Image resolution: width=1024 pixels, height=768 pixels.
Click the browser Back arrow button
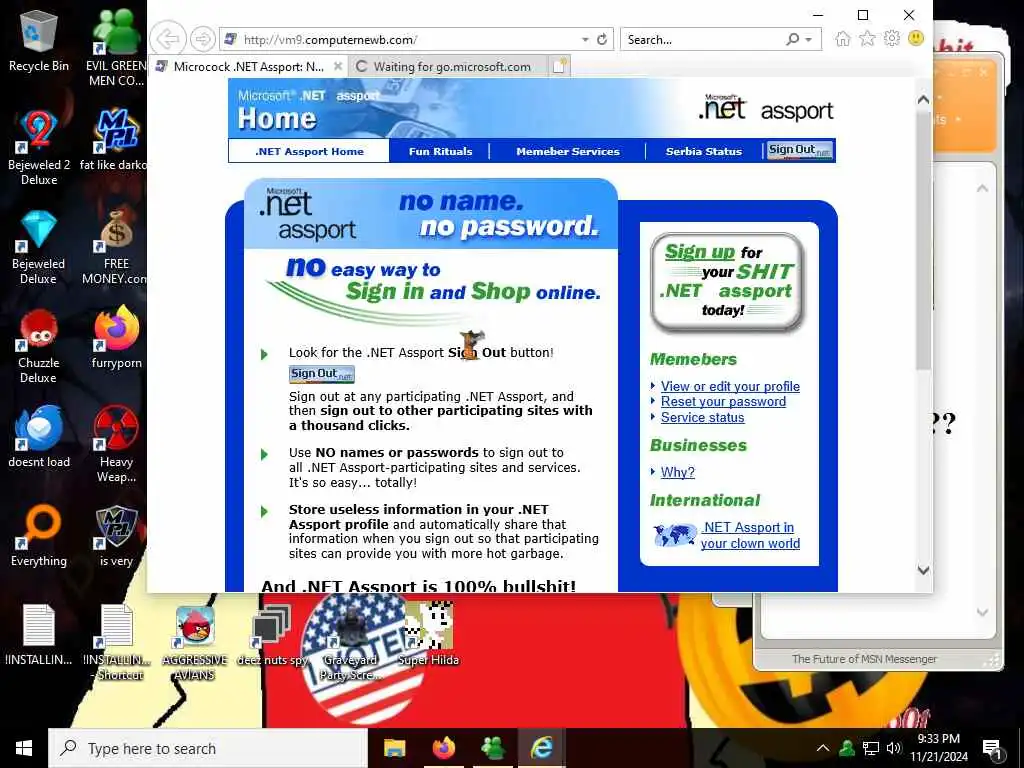pos(168,39)
